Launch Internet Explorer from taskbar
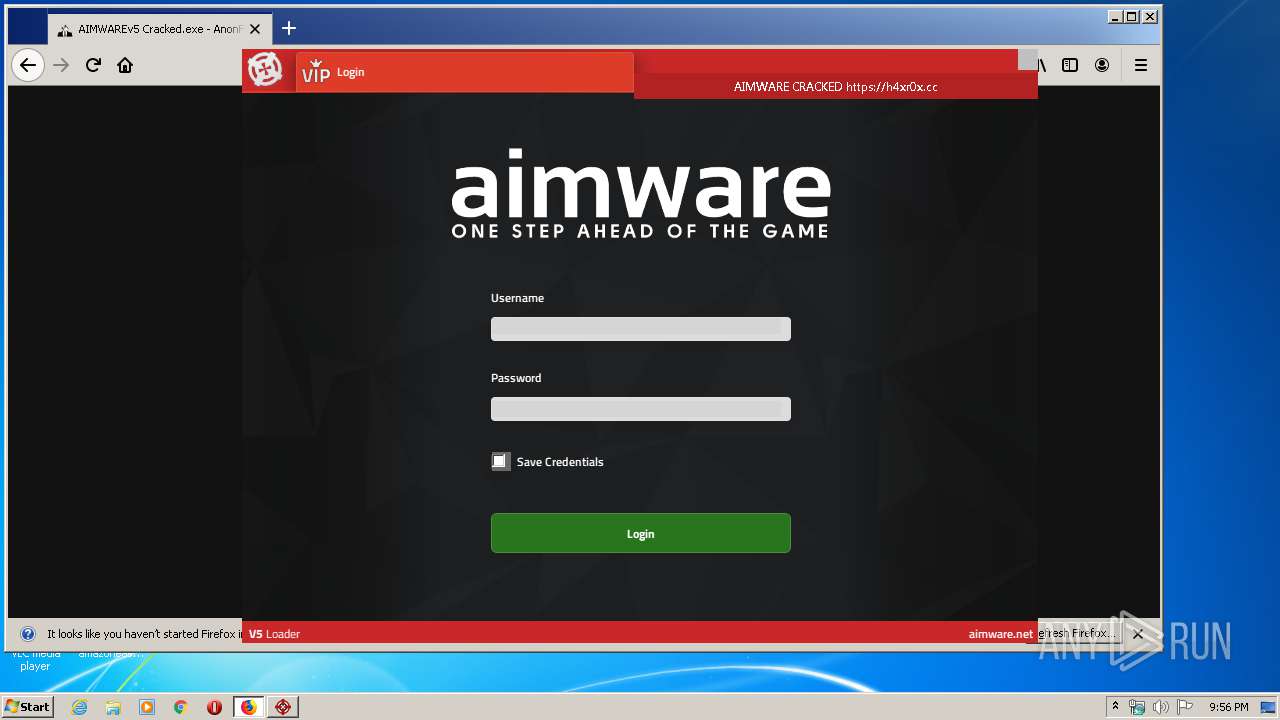Image resolution: width=1280 pixels, height=720 pixels. [79, 707]
